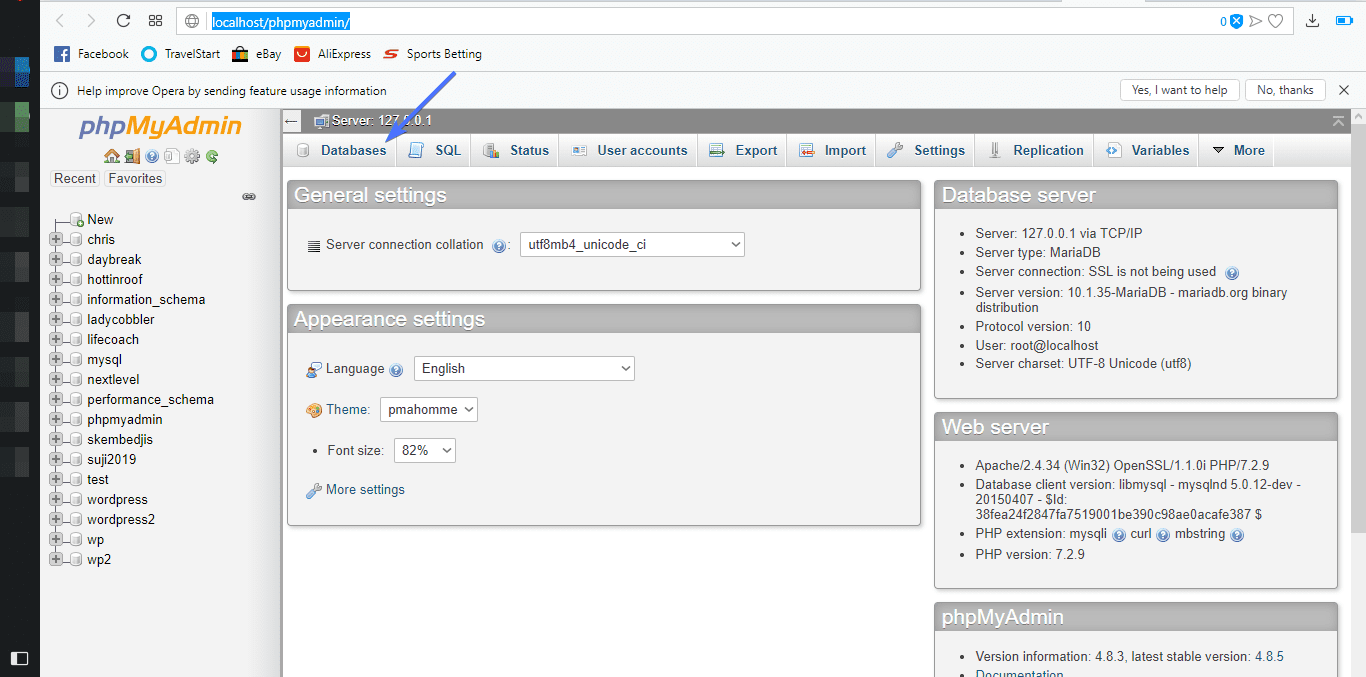The height and width of the screenshot is (677, 1366).
Task: Select the phpmyadmin database in tree
Action: [125, 420]
